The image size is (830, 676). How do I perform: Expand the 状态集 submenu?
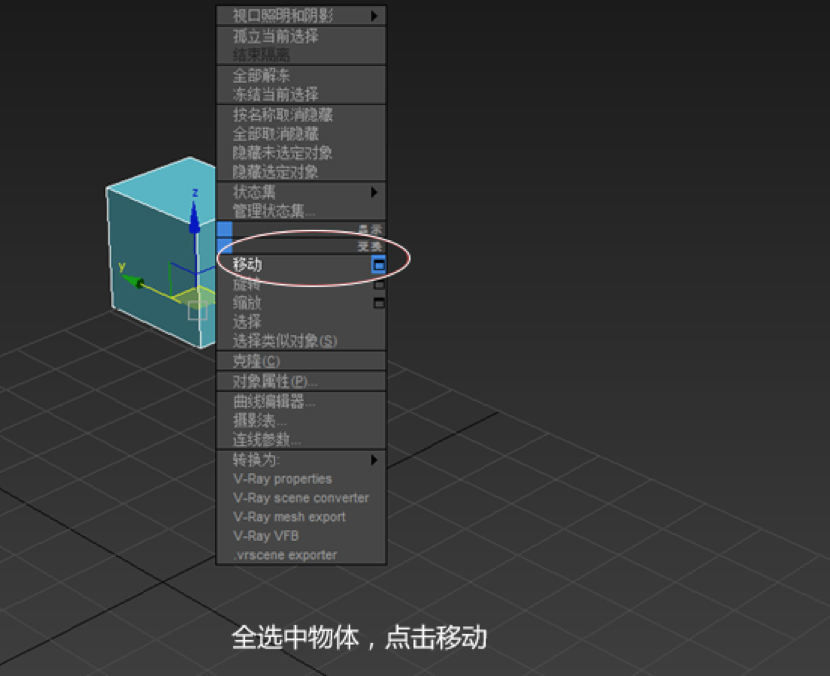pyautogui.click(x=375, y=192)
